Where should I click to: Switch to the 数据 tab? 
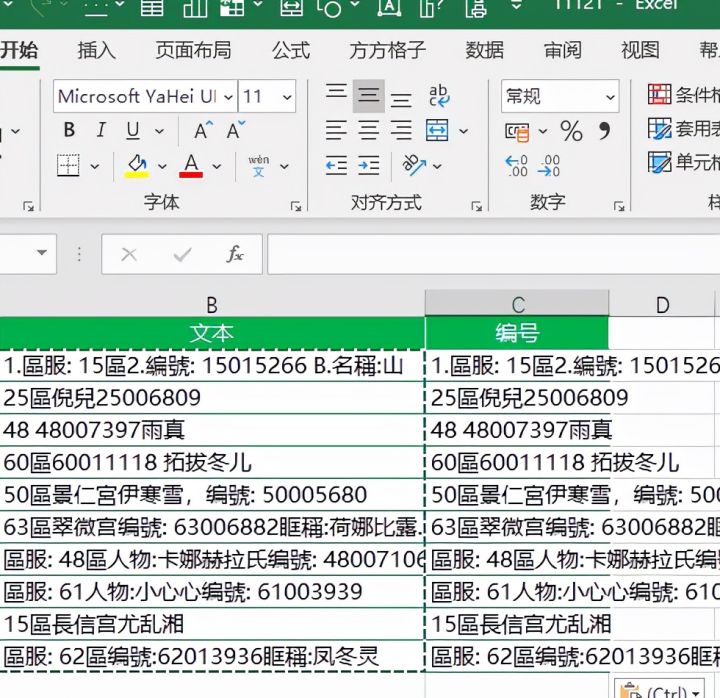(484, 51)
